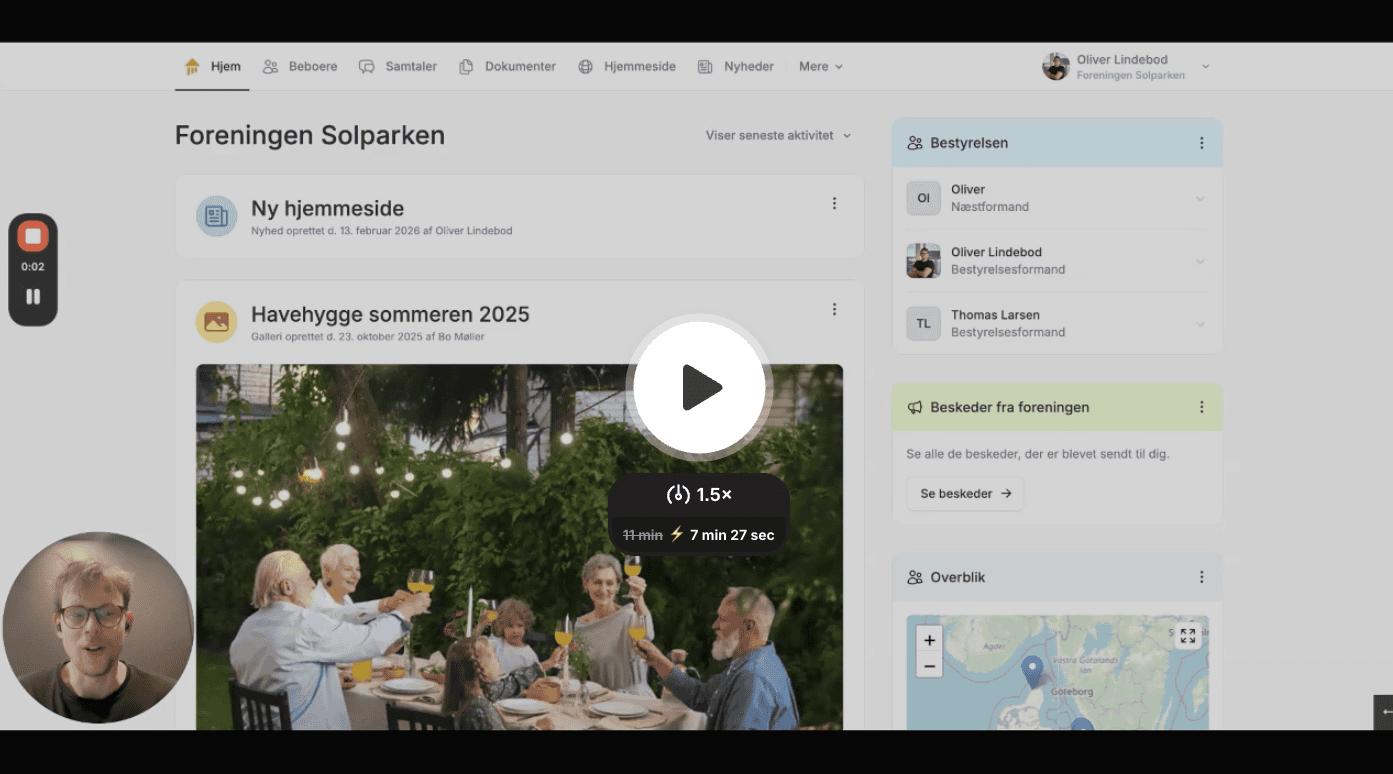Play the video with center play button
Viewport: 1393px width, 774px height.
pos(700,387)
